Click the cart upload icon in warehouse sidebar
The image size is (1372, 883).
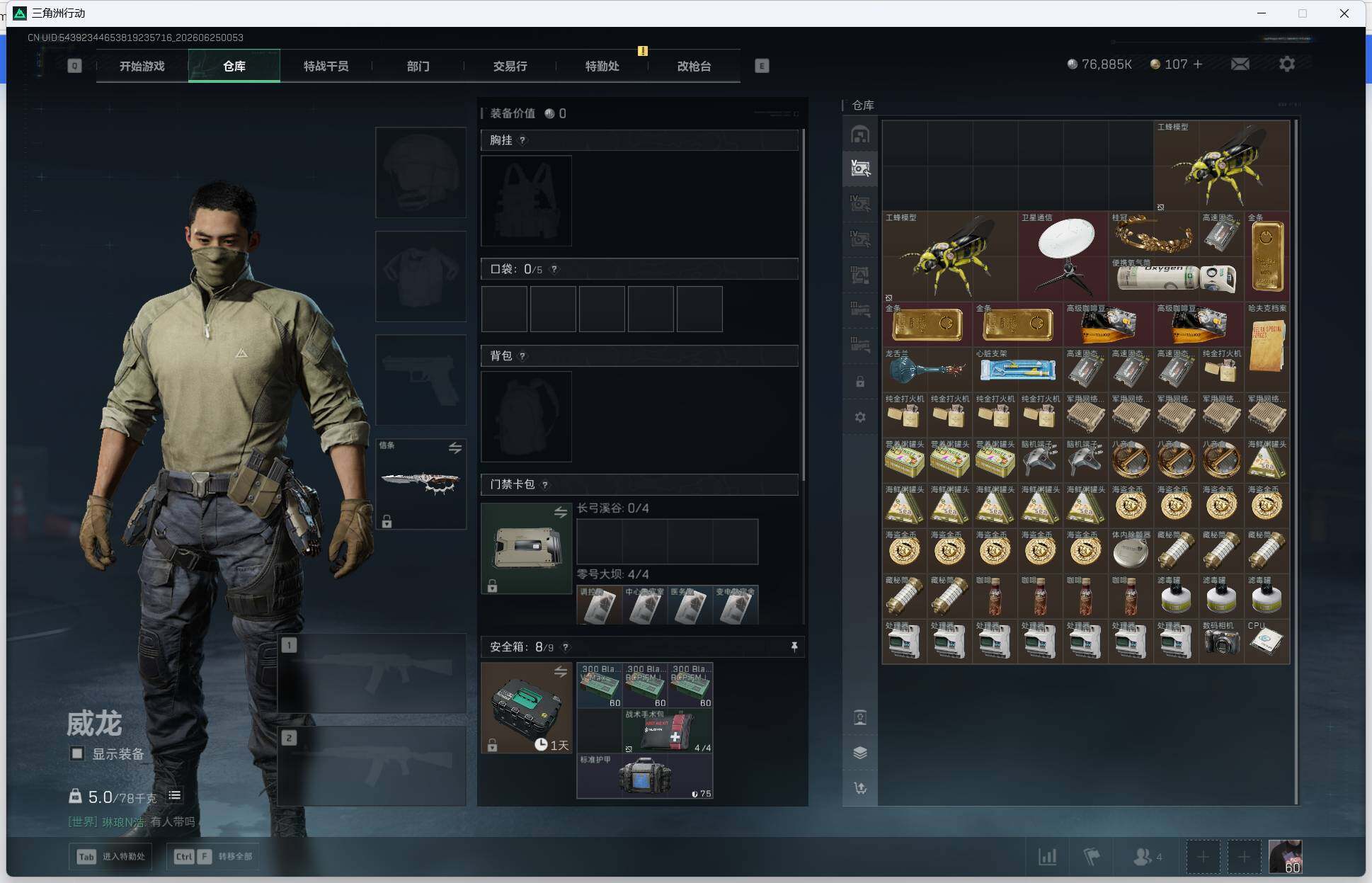coord(860,788)
